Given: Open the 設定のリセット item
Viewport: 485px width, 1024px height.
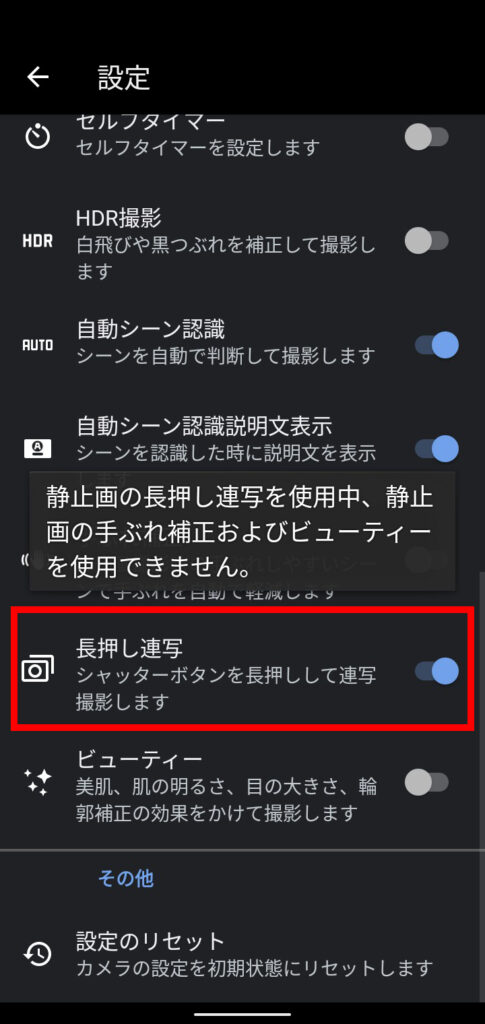Looking at the screenshot, I should tap(242, 954).
